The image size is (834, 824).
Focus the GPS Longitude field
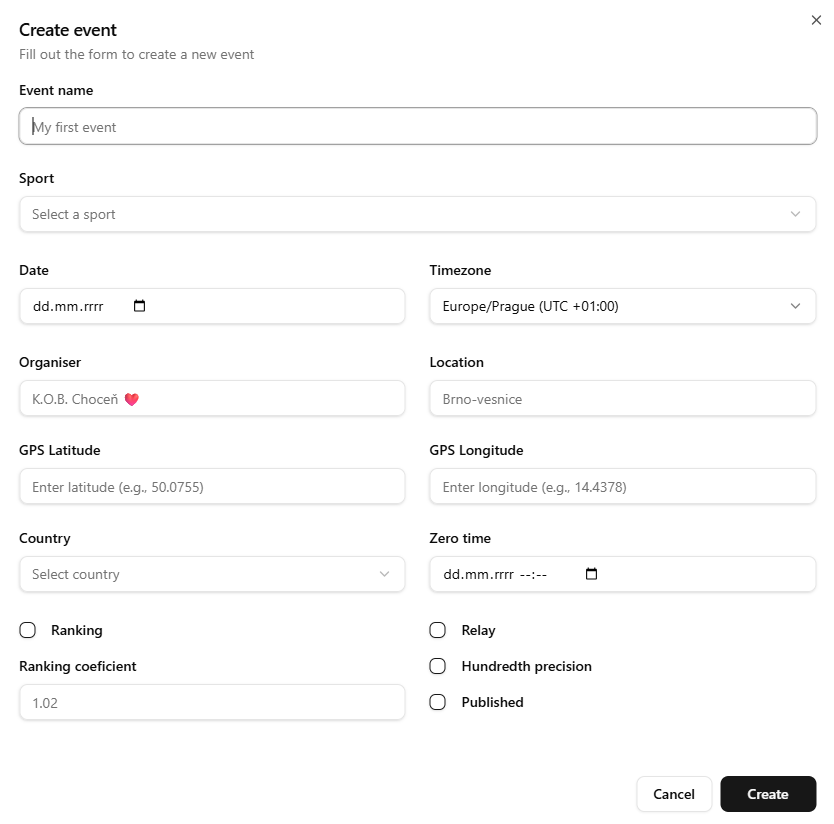(x=622, y=487)
